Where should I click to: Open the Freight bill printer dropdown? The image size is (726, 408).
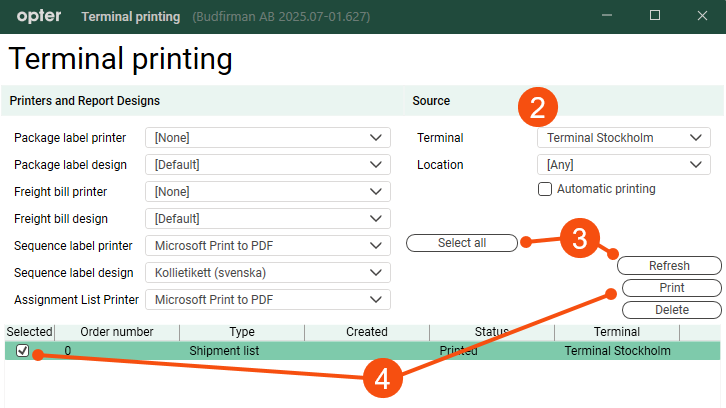(267, 192)
